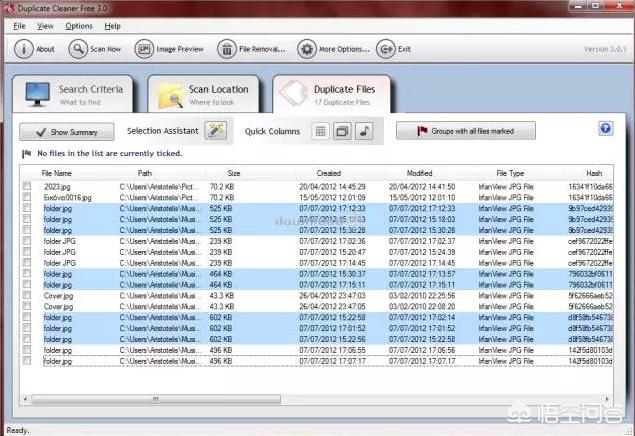Click the scrollbar right arrow

click(607, 399)
